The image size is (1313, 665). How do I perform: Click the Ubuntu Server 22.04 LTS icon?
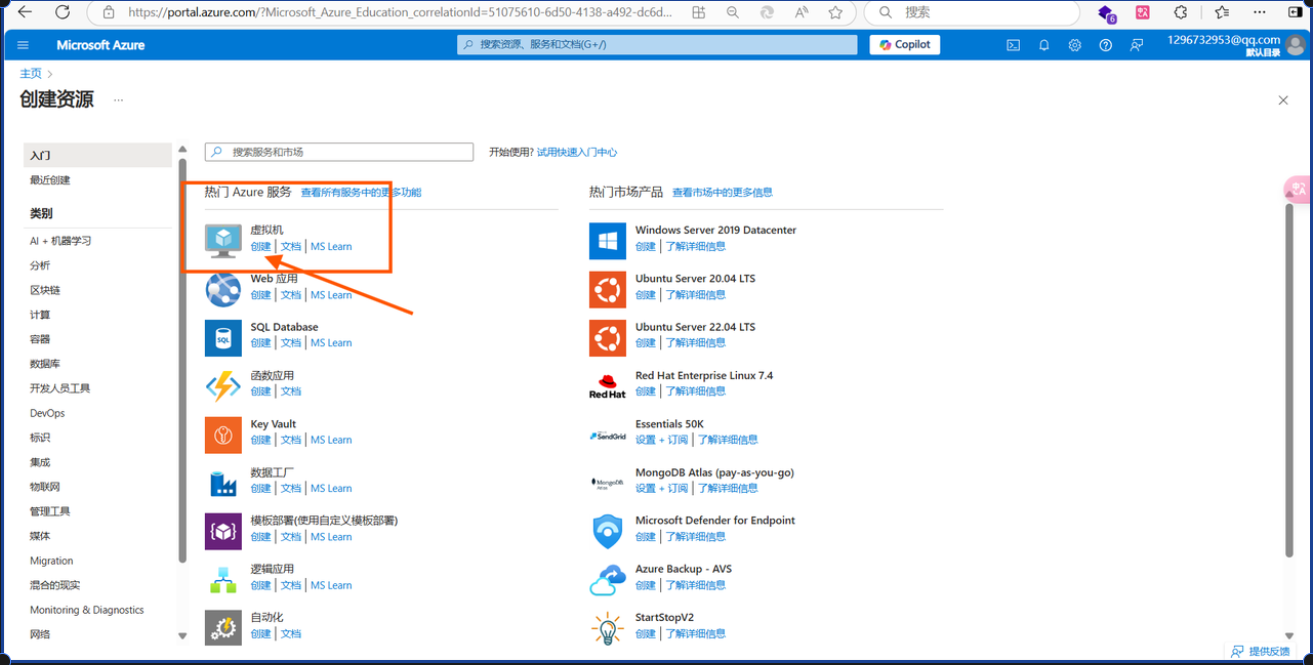[x=608, y=338]
